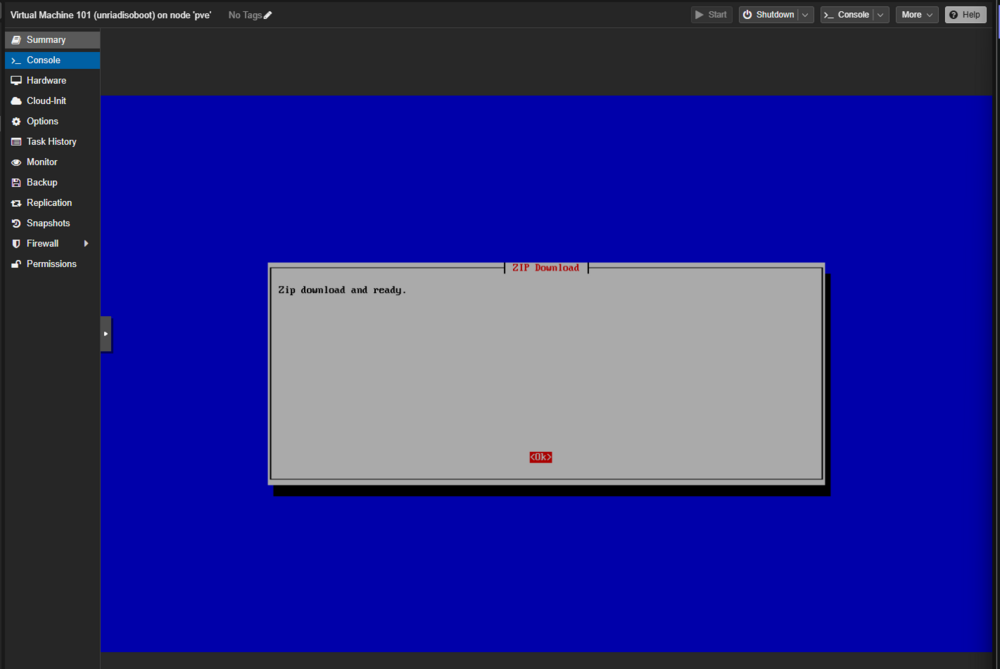Click the Console button in toolbar
1000x669 pixels.
coord(846,15)
